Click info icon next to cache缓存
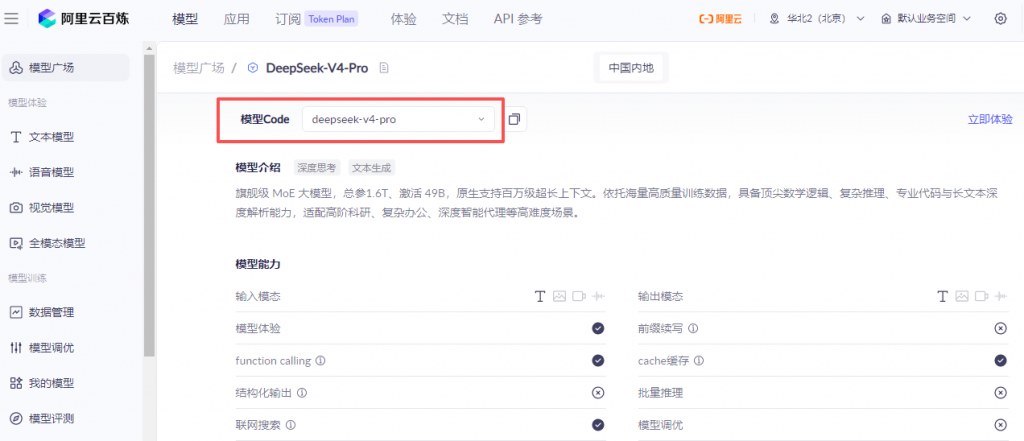This screenshot has height=441, width=1024. [x=698, y=361]
